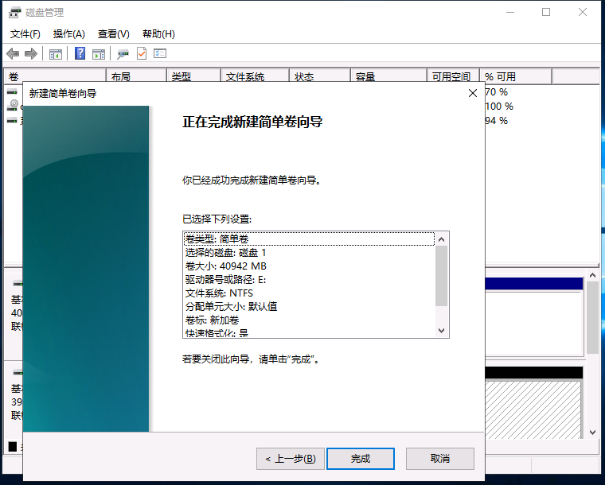Click the disk pane scroll down arrow
The image size is (605, 486).
(x=593, y=433)
